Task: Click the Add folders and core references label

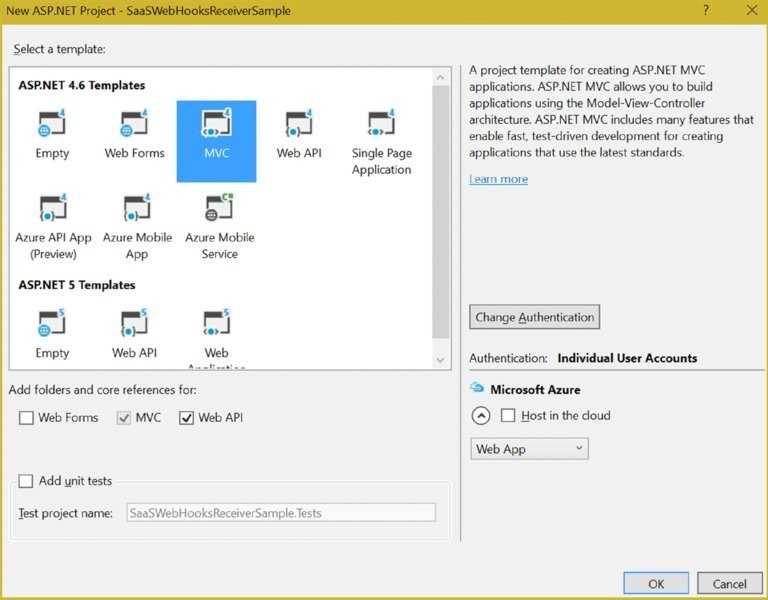Action: point(103,390)
